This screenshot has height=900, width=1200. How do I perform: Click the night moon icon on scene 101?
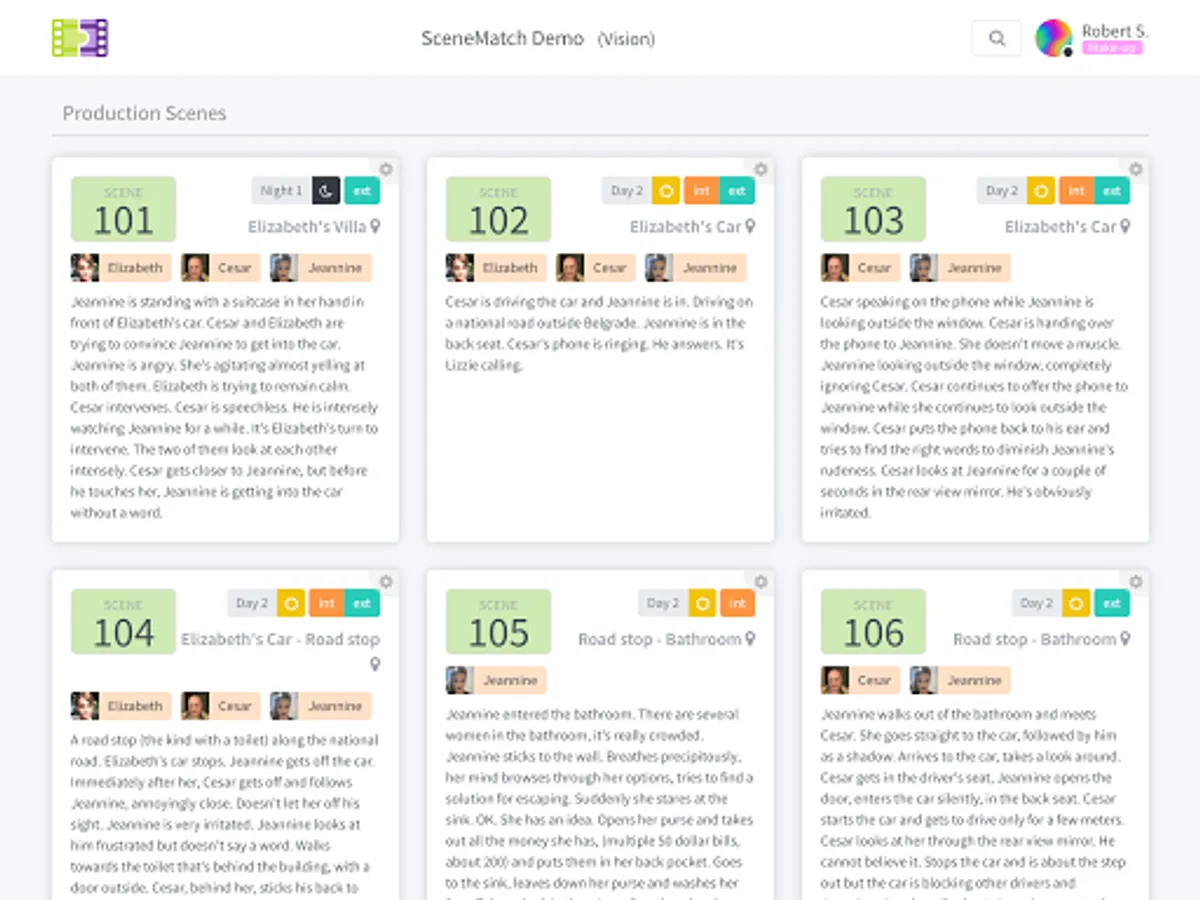pos(326,190)
